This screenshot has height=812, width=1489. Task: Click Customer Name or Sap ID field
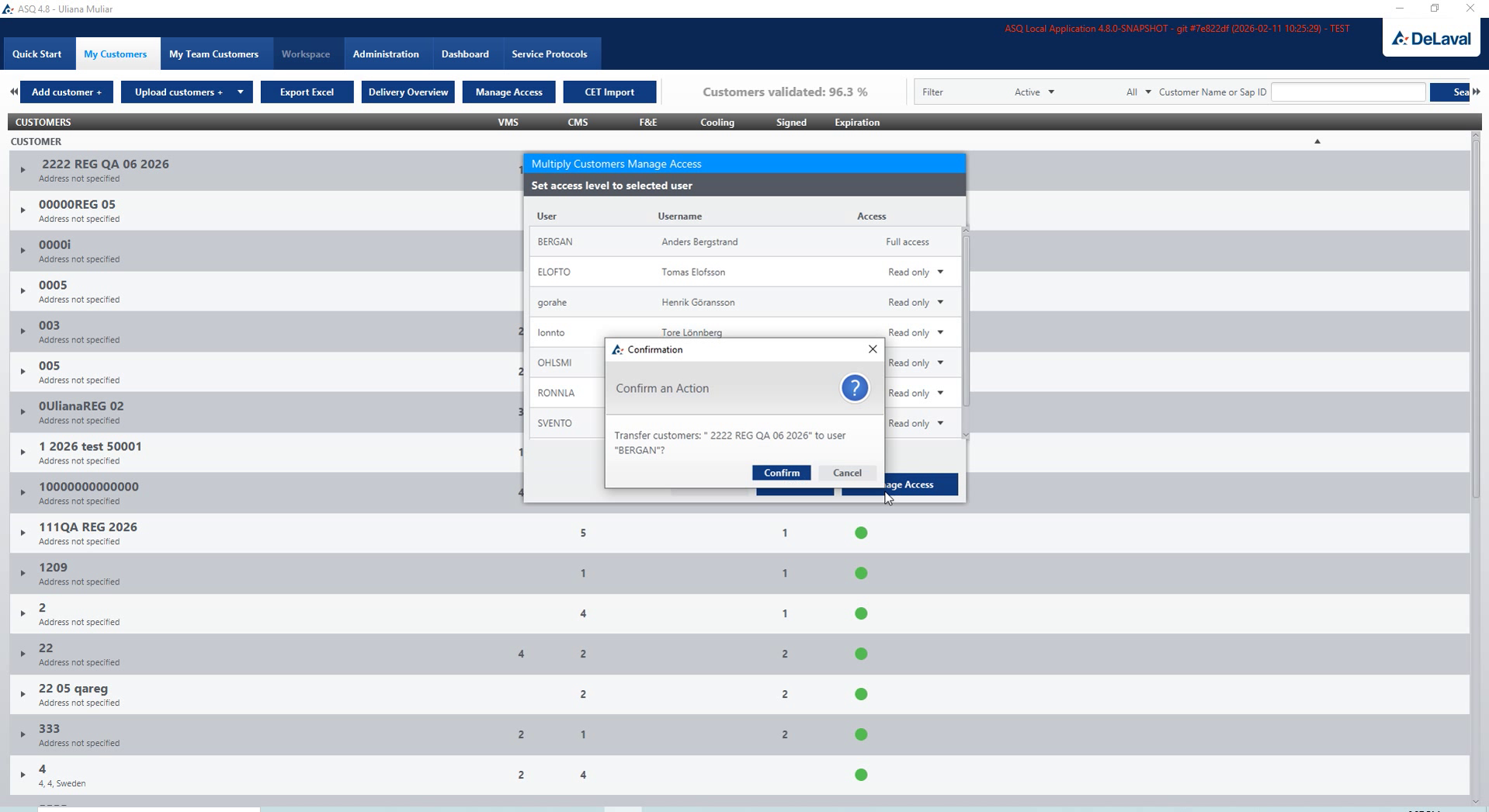pyautogui.click(x=1348, y=92)
